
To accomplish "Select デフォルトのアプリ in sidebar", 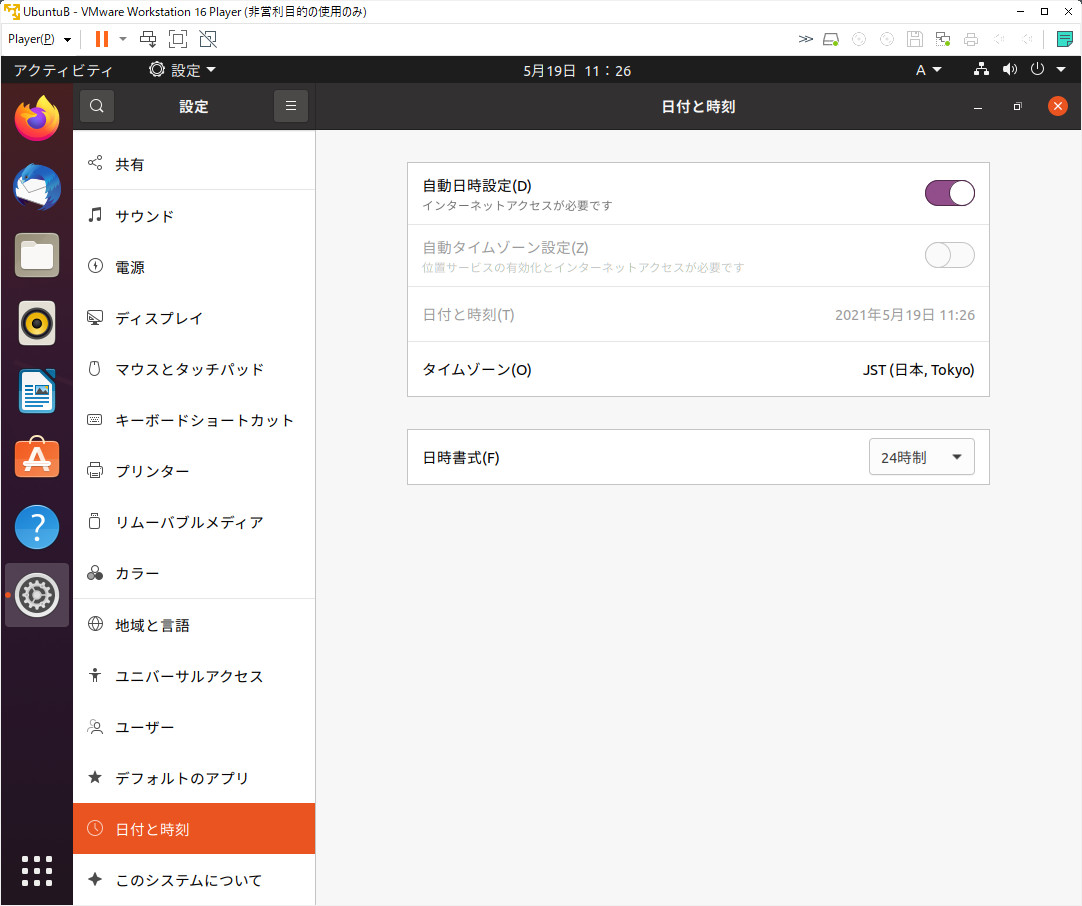I will tap(194, 778).
